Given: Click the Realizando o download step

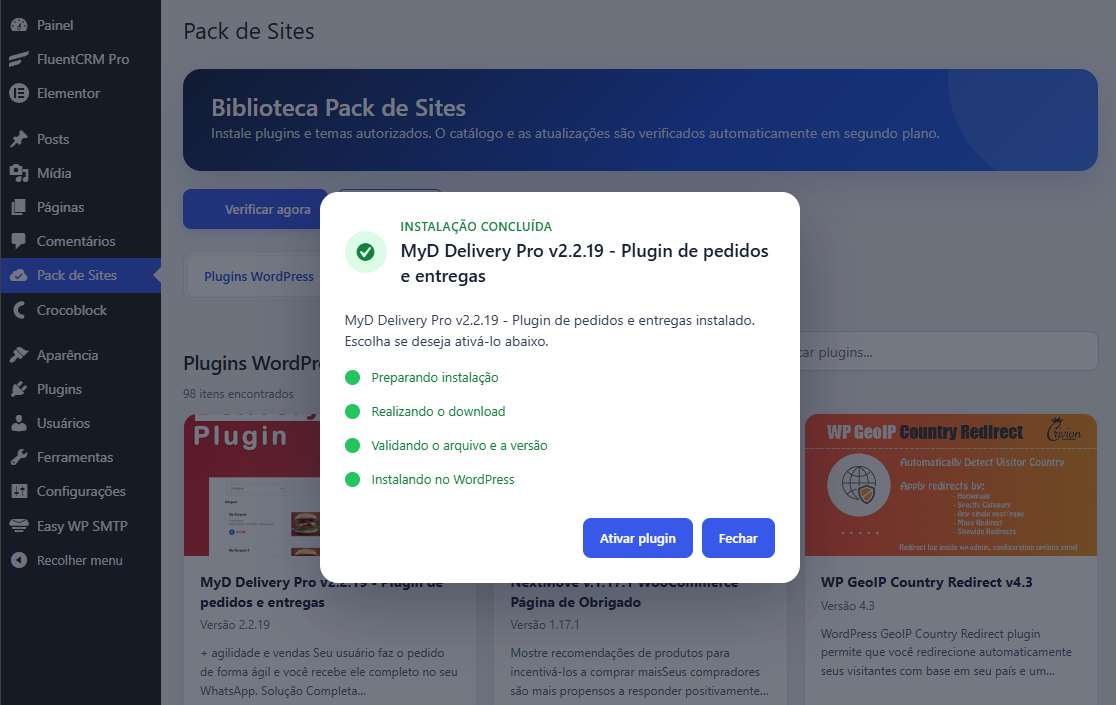Looking at the screenshot, I should click(438, 411).
